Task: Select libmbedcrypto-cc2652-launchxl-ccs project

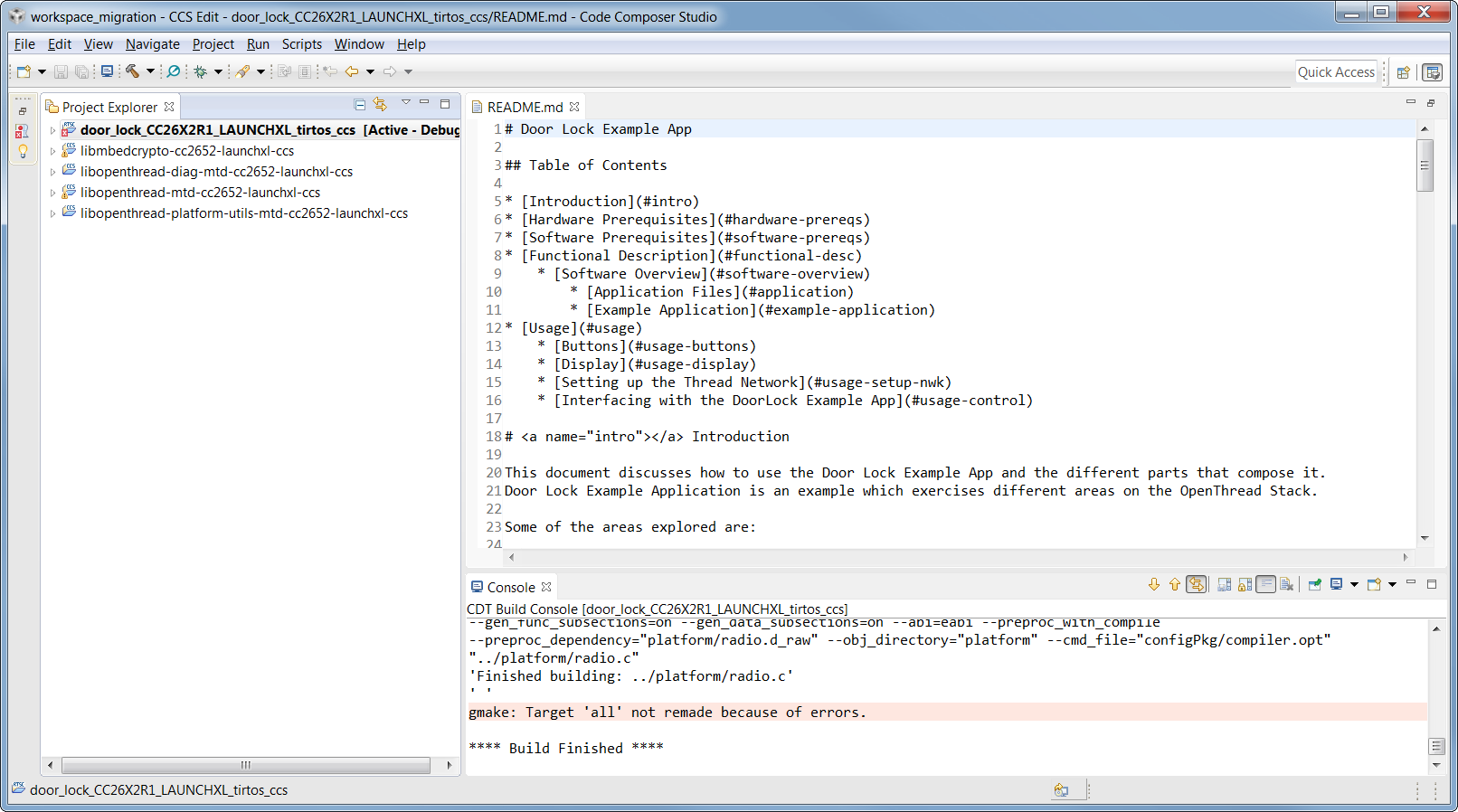Action: tap(187, 151)
